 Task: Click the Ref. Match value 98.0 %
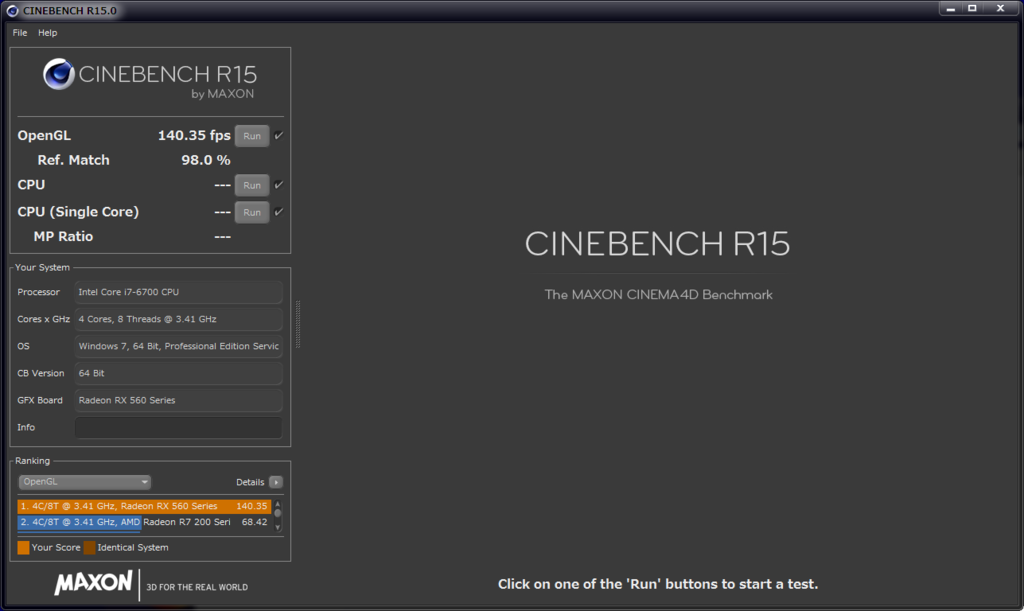point(206,161)
